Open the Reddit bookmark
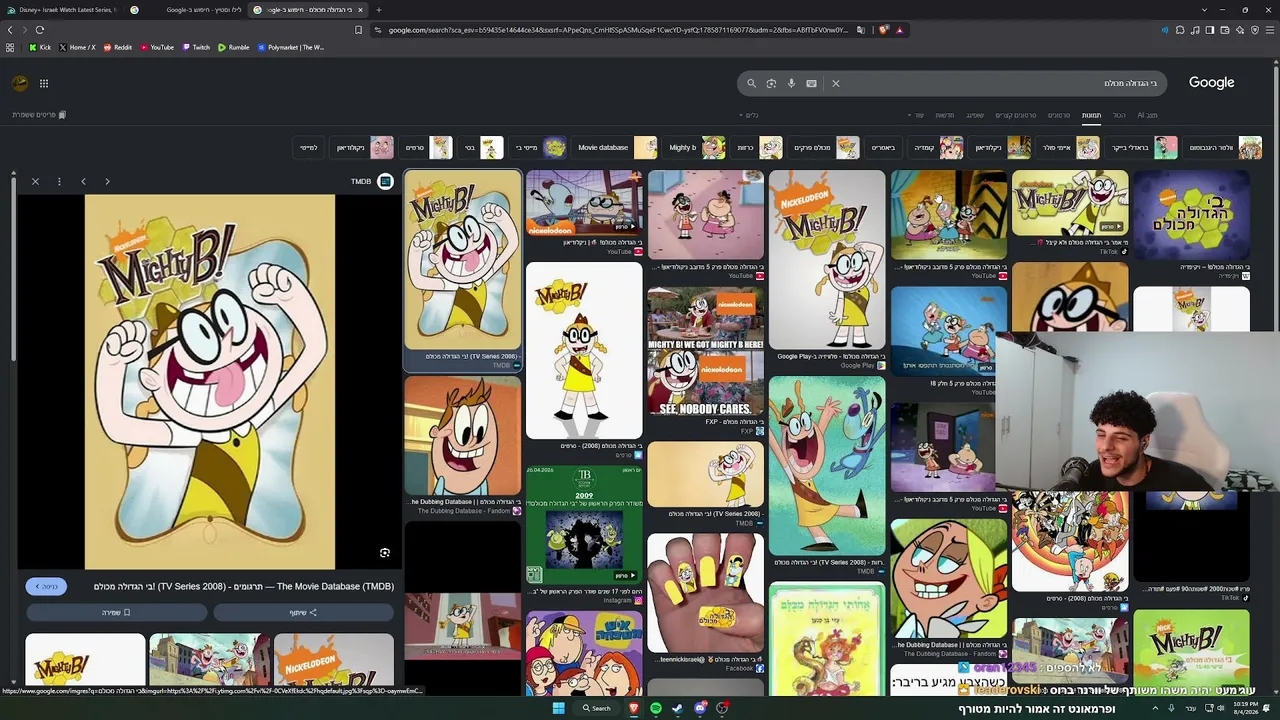Viewport: 1280px width, 720px height. (117, 47)
